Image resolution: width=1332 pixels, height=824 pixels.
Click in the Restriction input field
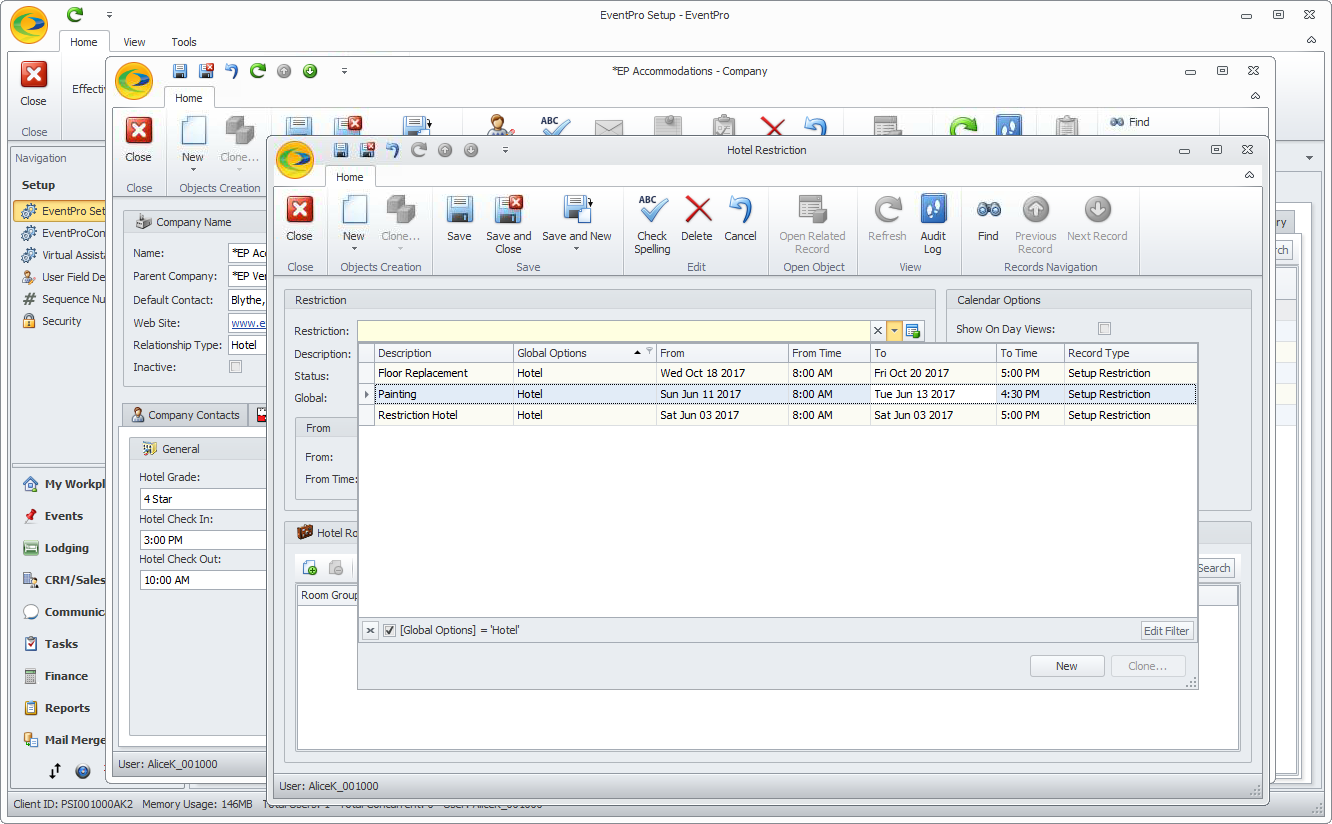613,331
